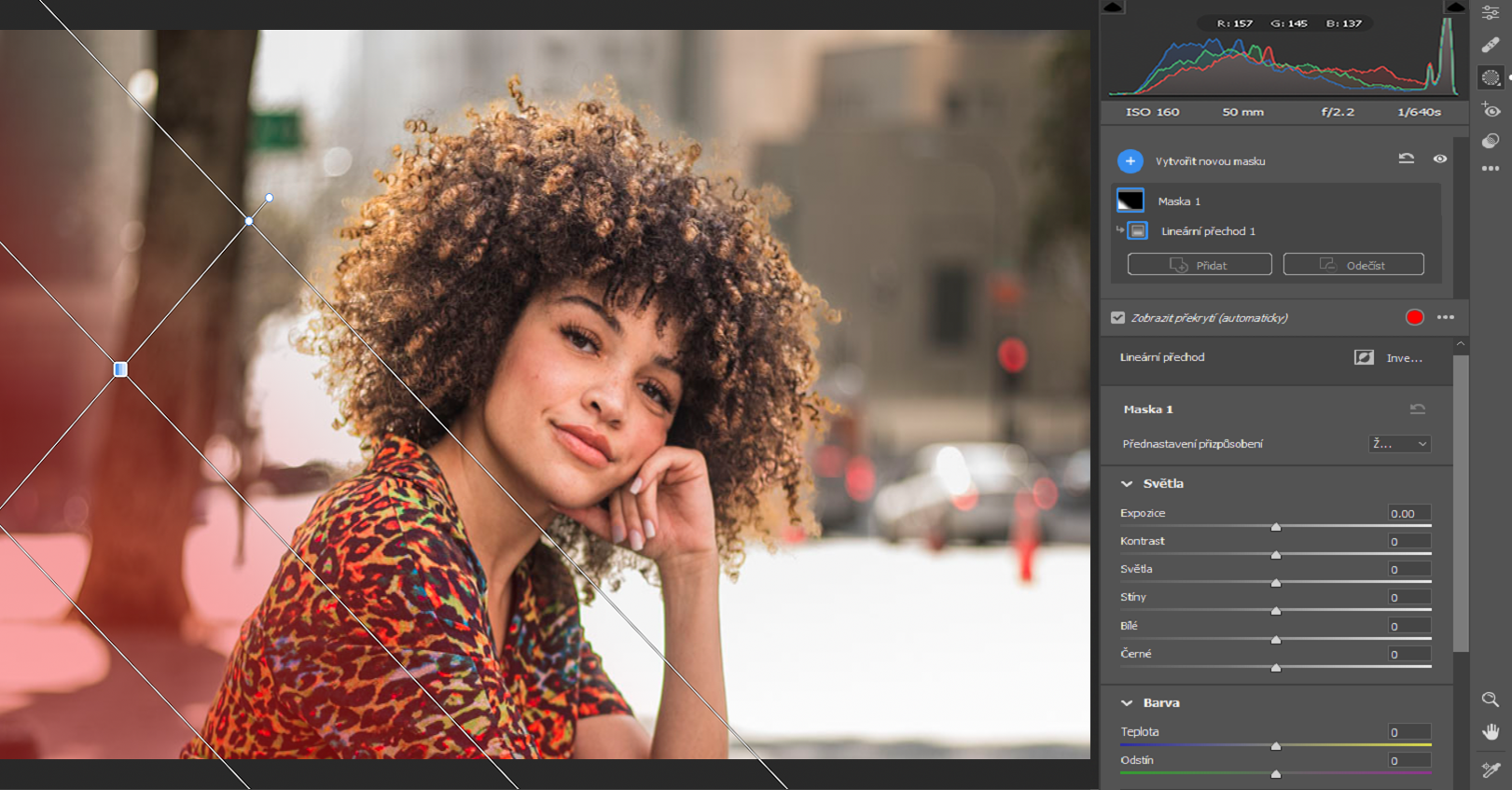Select the Red Eye removal tool

pyautogui.click(x=1491, y=110)
